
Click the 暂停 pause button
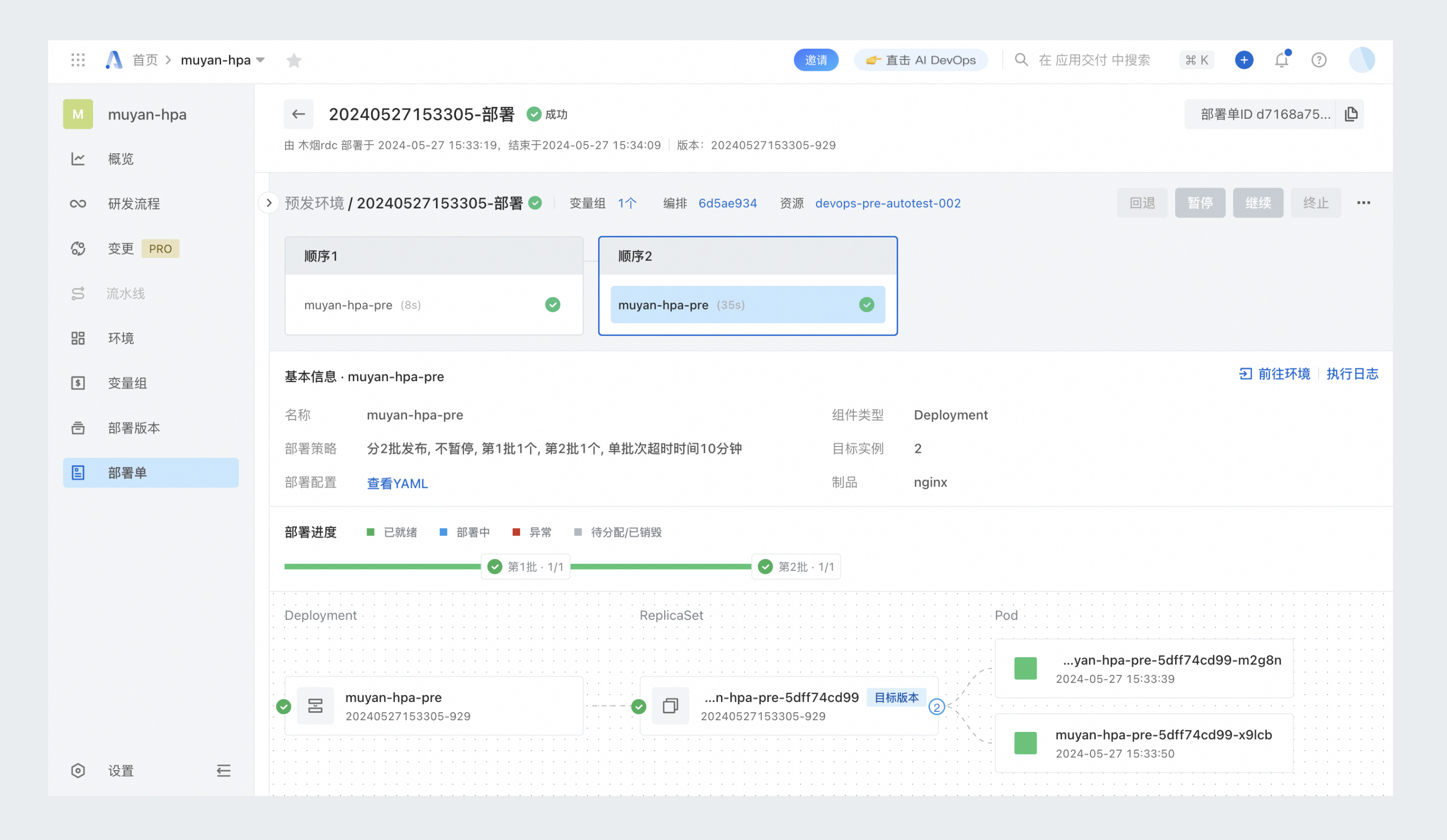pyautogui.click(x=1200, y=203)
